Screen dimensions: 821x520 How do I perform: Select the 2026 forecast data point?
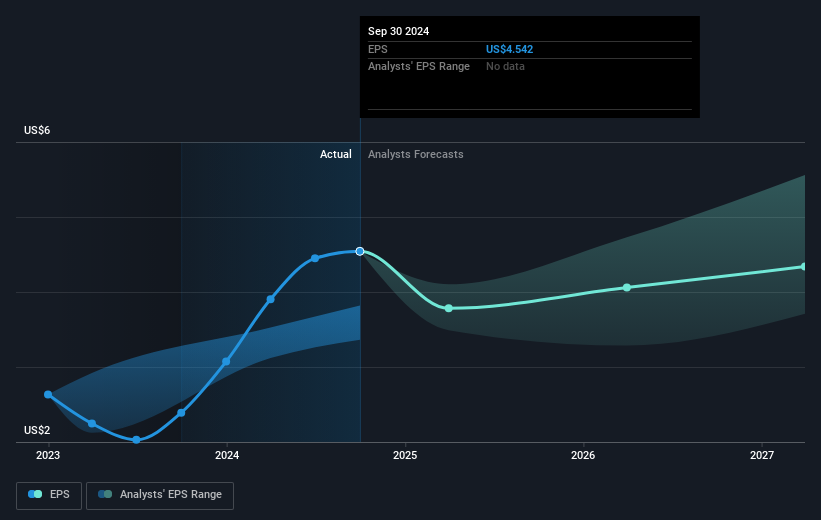(x=627, y=287)
